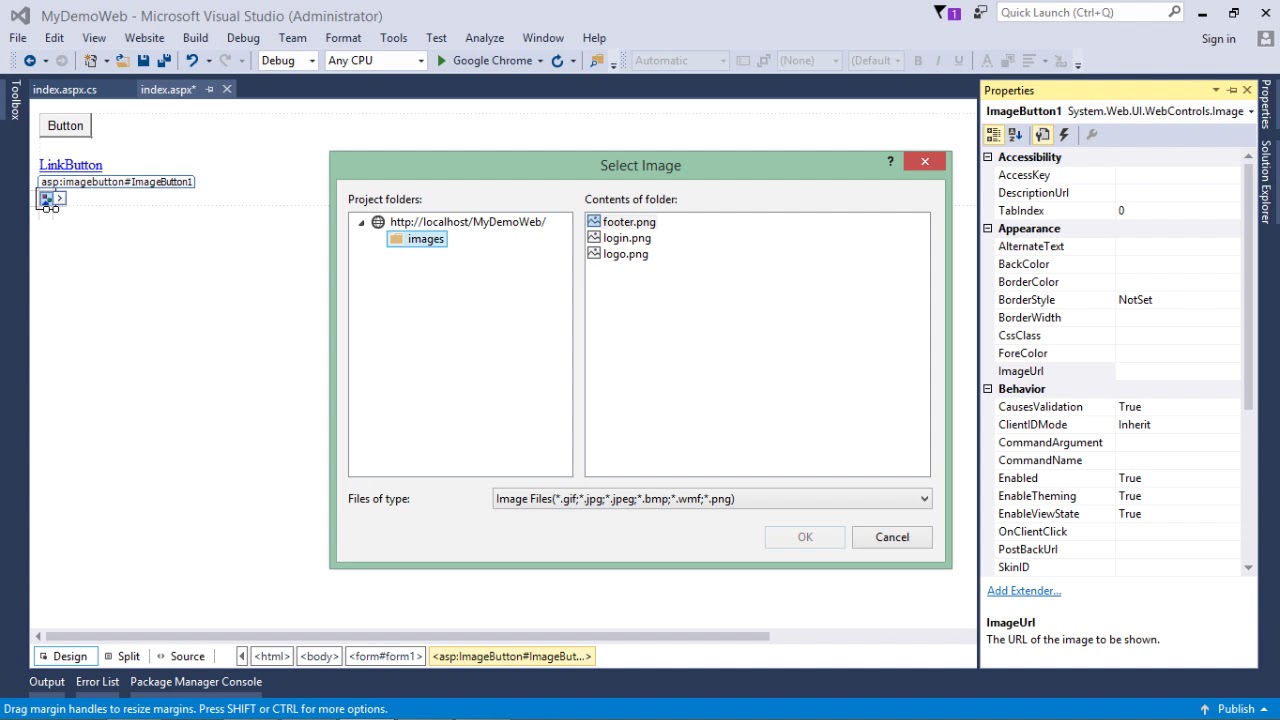Close the Select Image dialog
The image size is (1280, 720).
tap(925, 161)
